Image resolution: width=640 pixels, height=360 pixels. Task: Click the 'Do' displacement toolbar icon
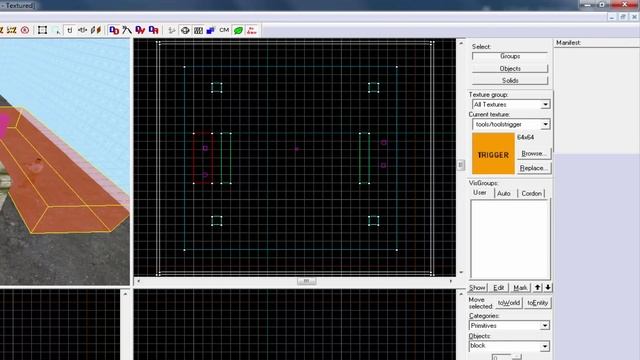point(114,30)
